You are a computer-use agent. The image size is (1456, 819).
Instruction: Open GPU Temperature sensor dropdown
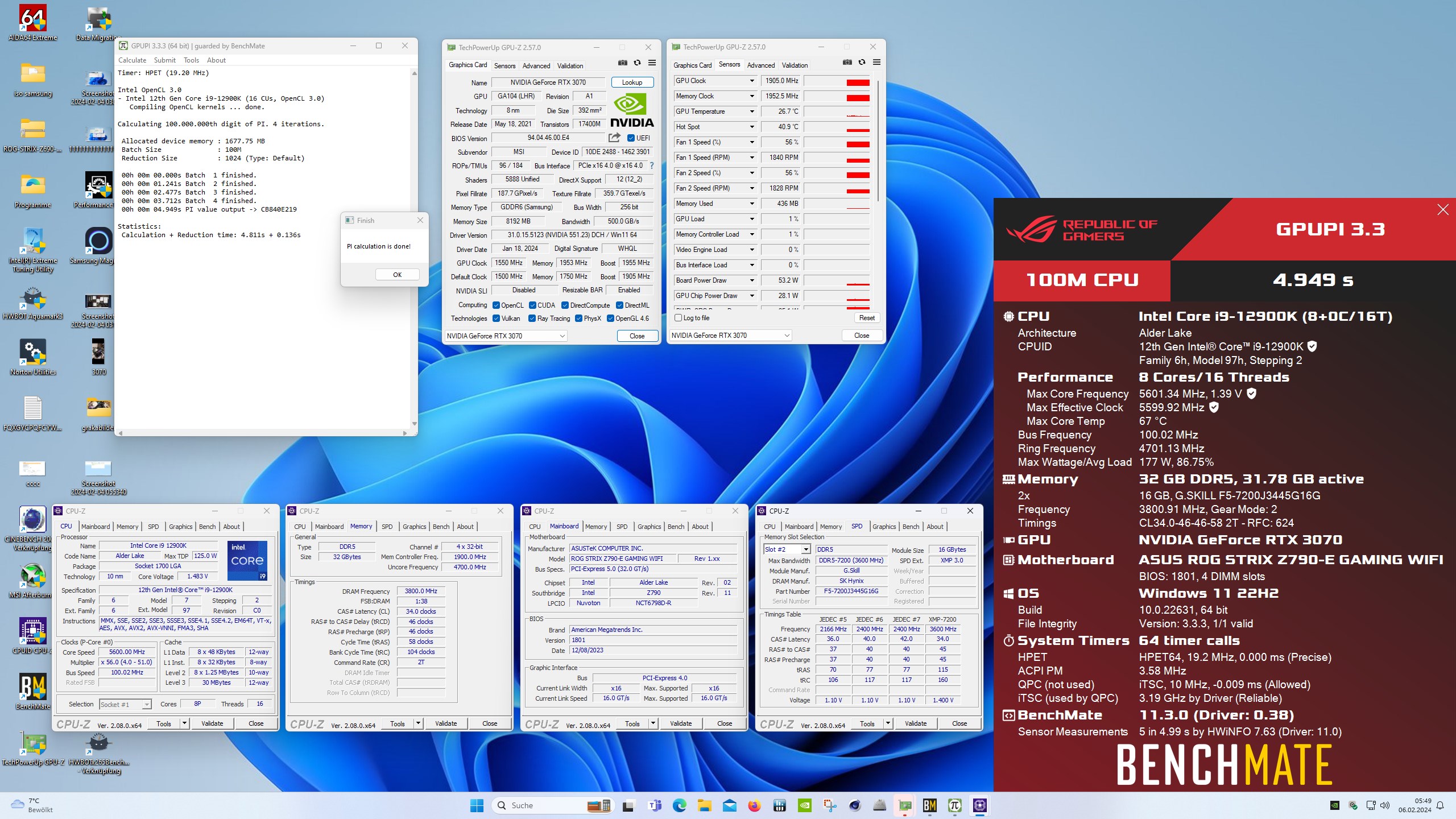[x=752, y=111]
